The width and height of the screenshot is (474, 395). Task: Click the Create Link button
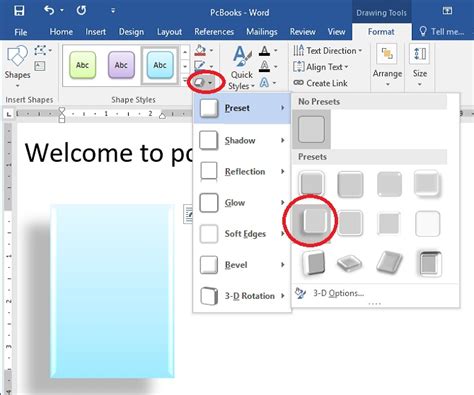320,83
